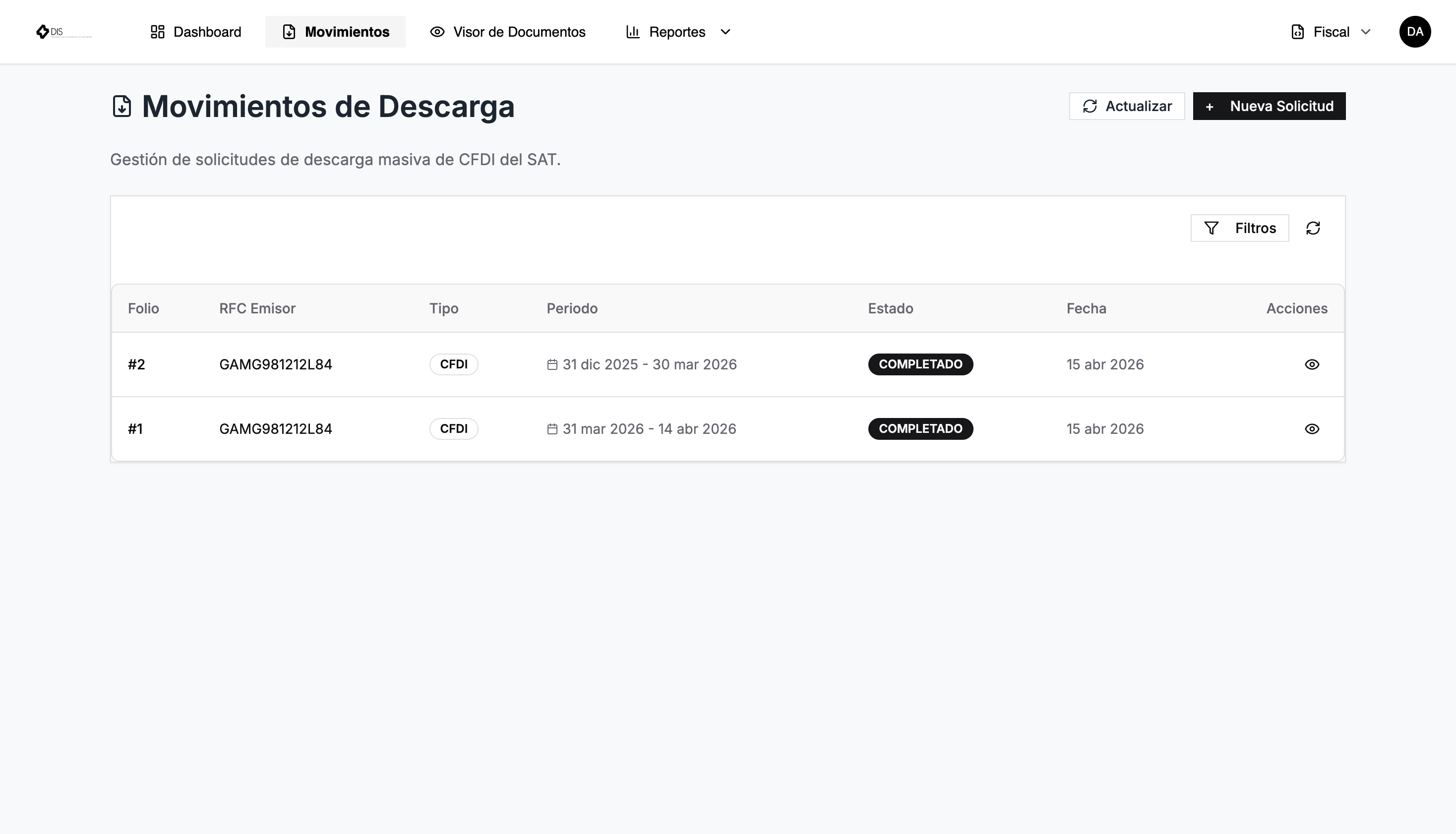Click RFC GAMG981212L84 in row #2
The image size is (1456, 834).
(276, 364)
